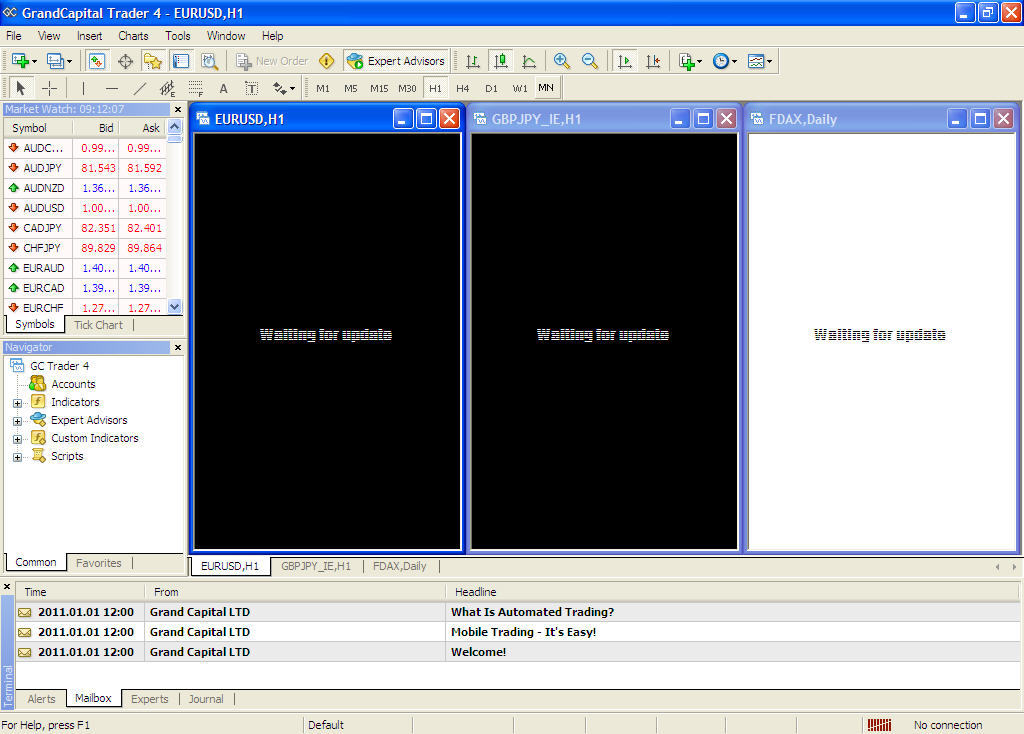Image resolution: width=1024 pixels, height=734 pixels.
Task: Open the Charts menu
Action: tap(133, 36)
